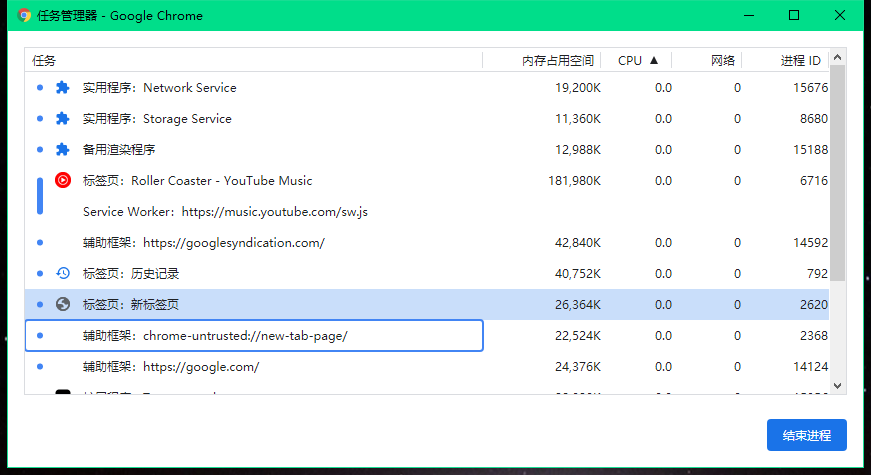Click the 结束进程 button
The image size is (871, 475).
tap(807, 435)
